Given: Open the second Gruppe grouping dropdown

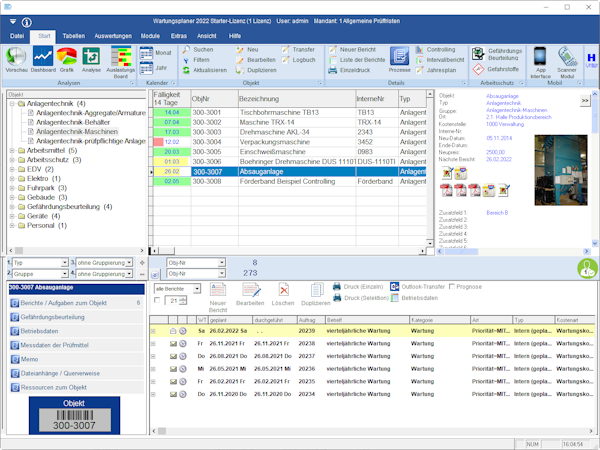Looking at the screenshot, I should (x=64, y=274).
